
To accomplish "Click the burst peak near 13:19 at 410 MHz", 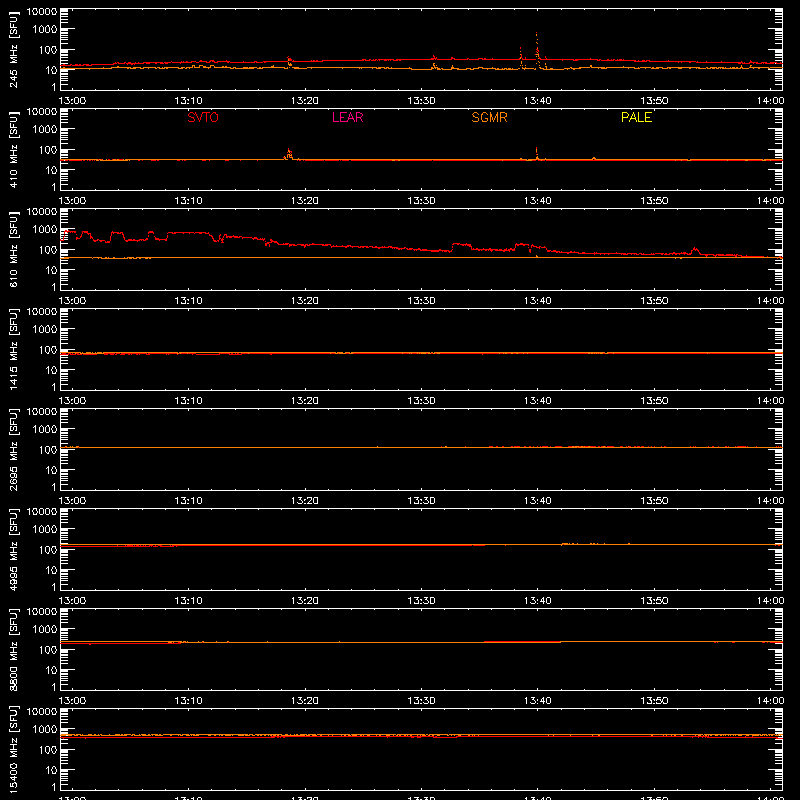I will coord(289,153).
